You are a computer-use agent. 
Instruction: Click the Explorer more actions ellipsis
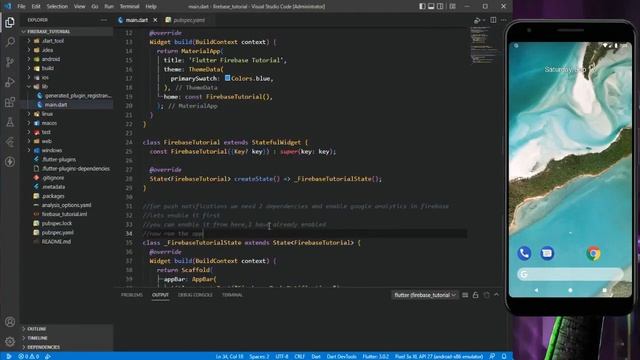[104, 20]
